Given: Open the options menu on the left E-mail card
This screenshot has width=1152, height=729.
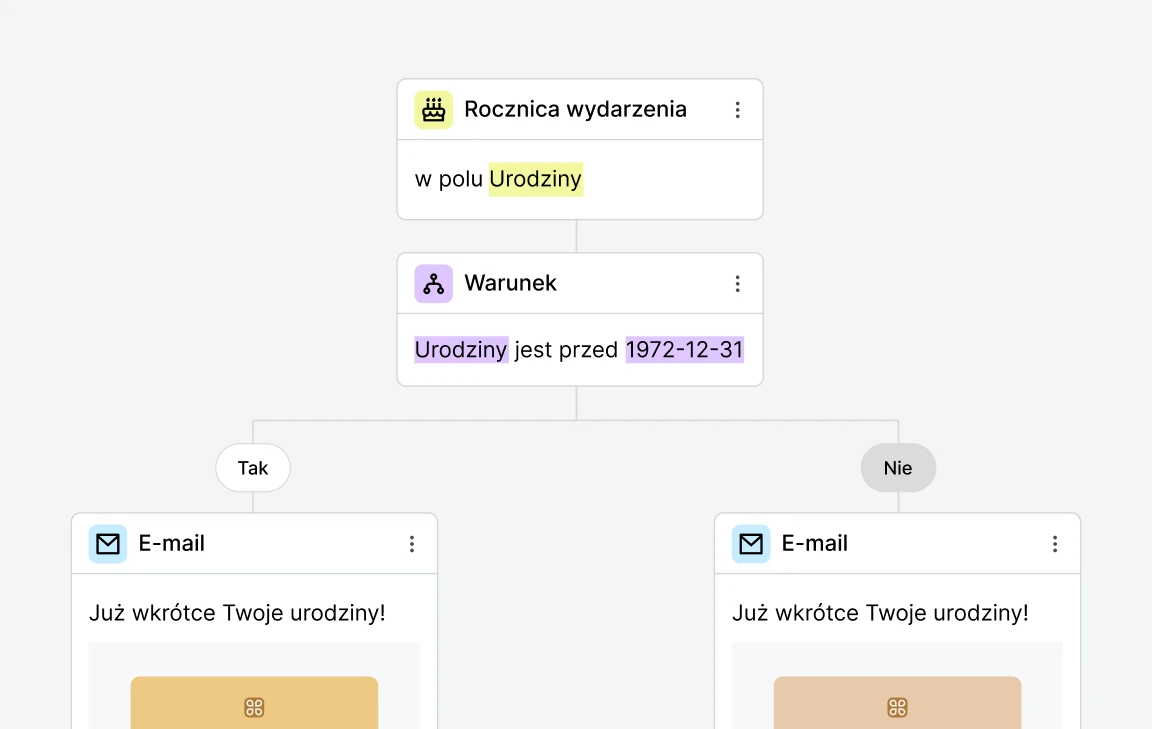Looking at the screenshot, I should 413,543.
